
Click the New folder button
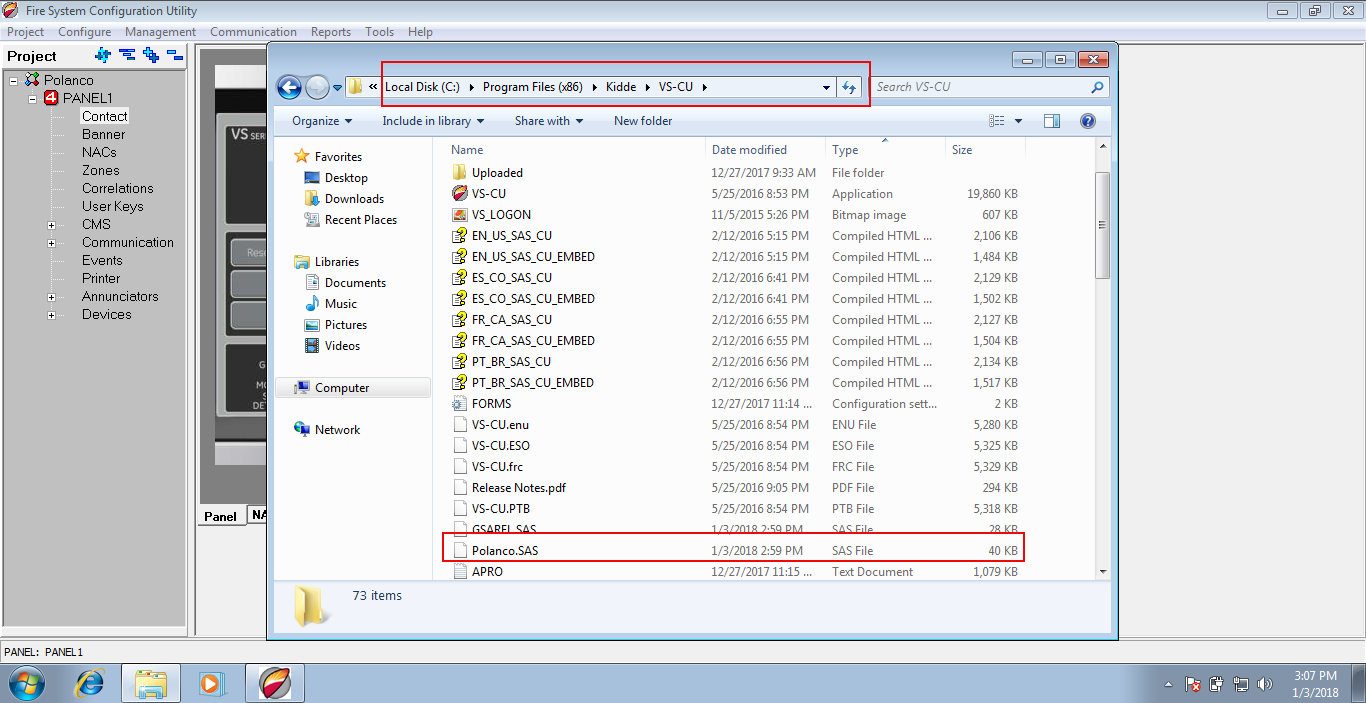(643, 121)
